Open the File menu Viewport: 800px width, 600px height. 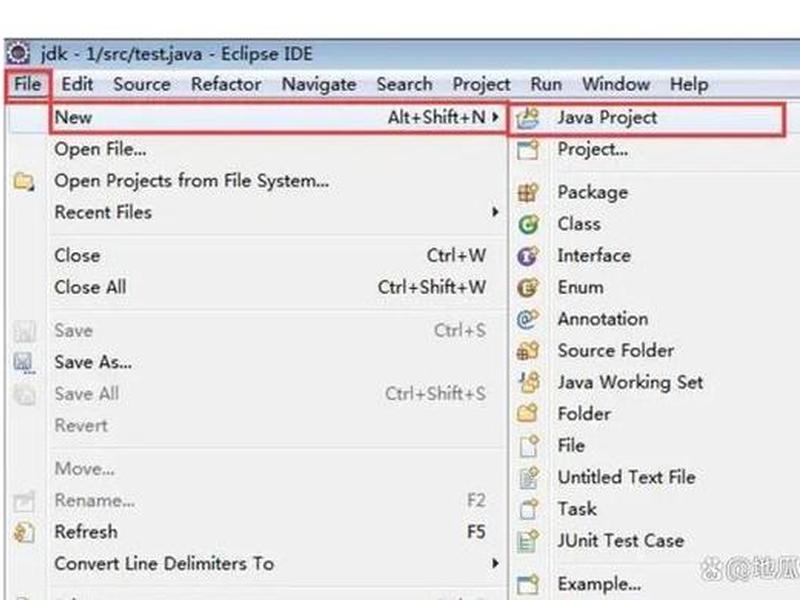(28, 84)
